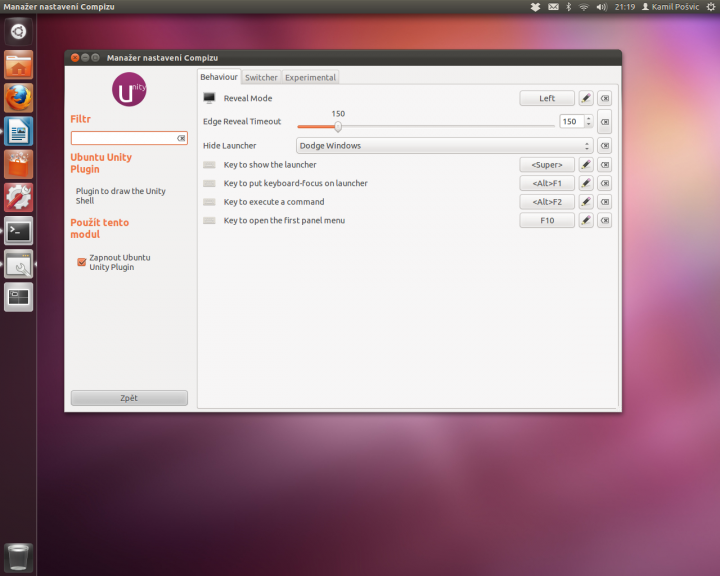Switch to the Experimental tab

310,77
